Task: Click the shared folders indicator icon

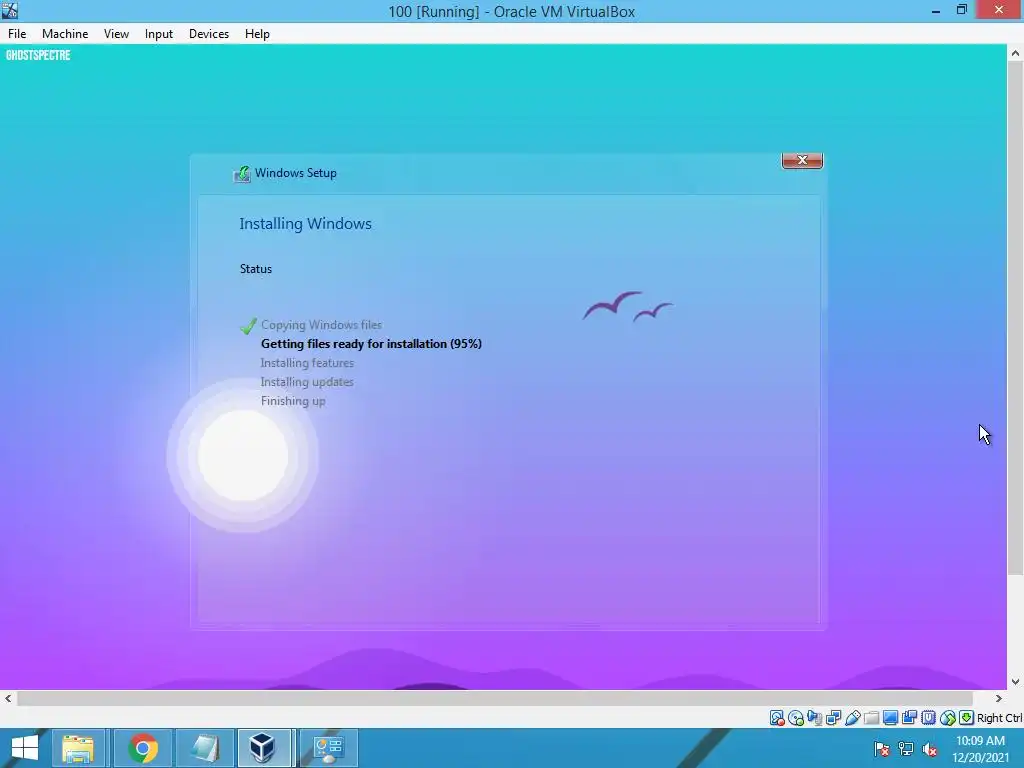Action: coord(872,718)
